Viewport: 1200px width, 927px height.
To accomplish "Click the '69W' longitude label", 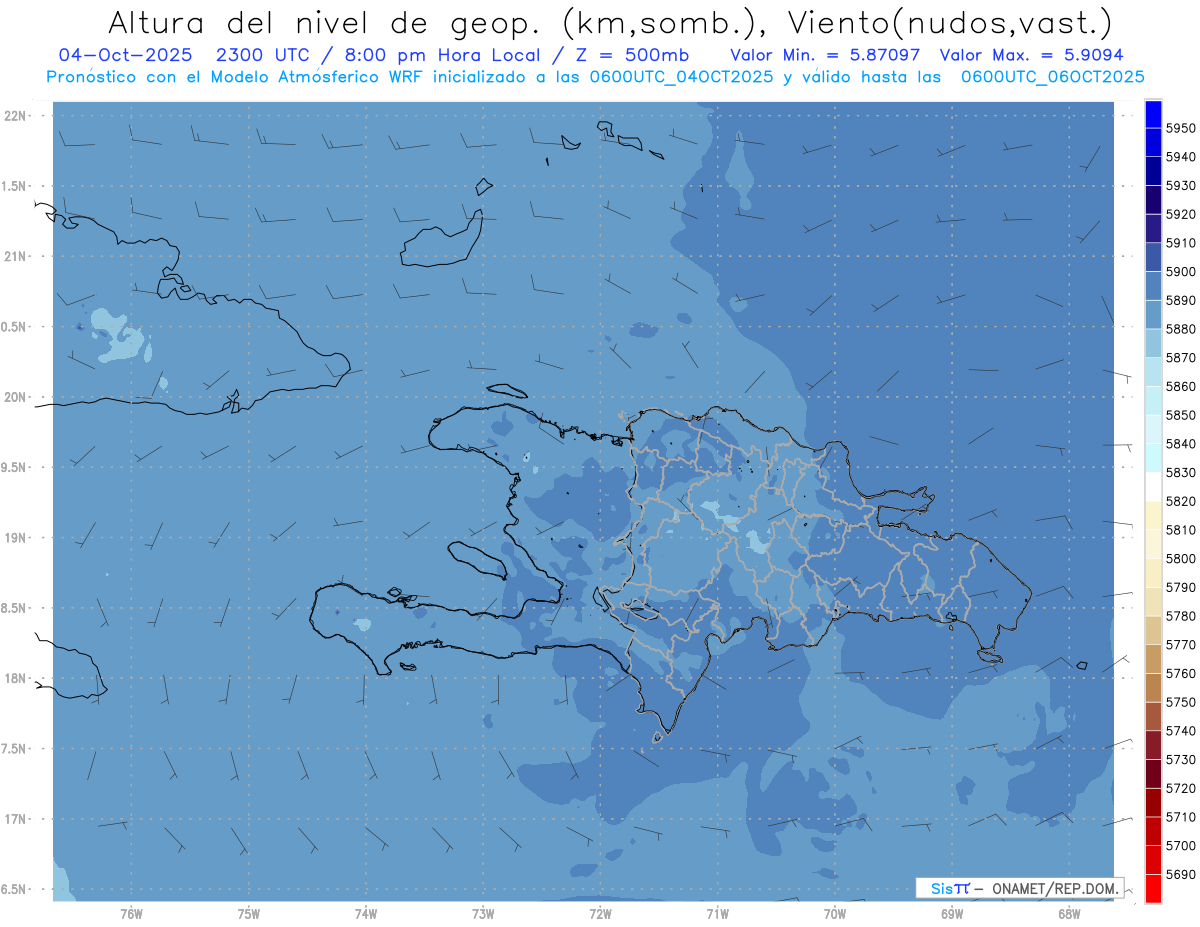I will coord(952,914).
